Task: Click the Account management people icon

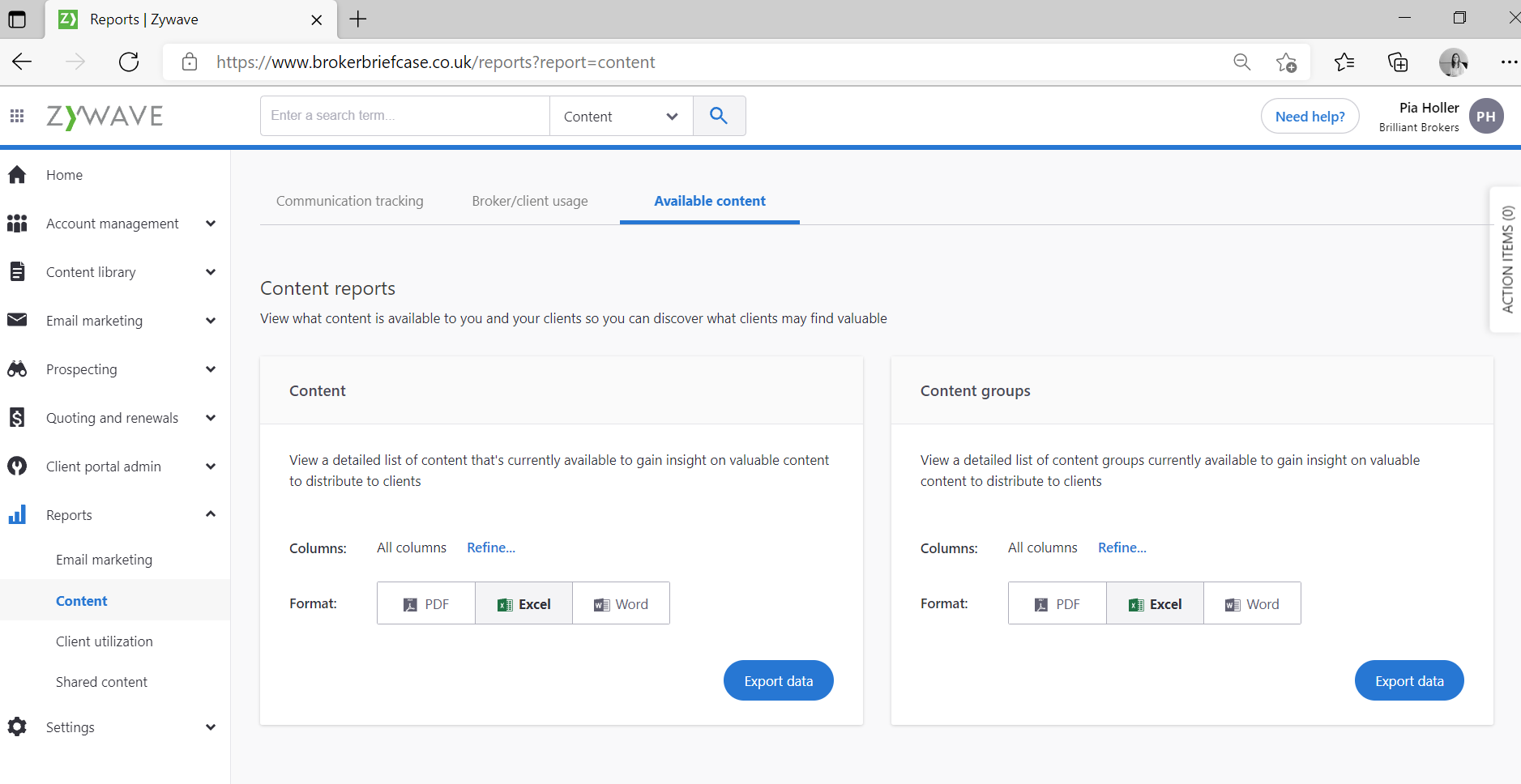Action: 17,223
